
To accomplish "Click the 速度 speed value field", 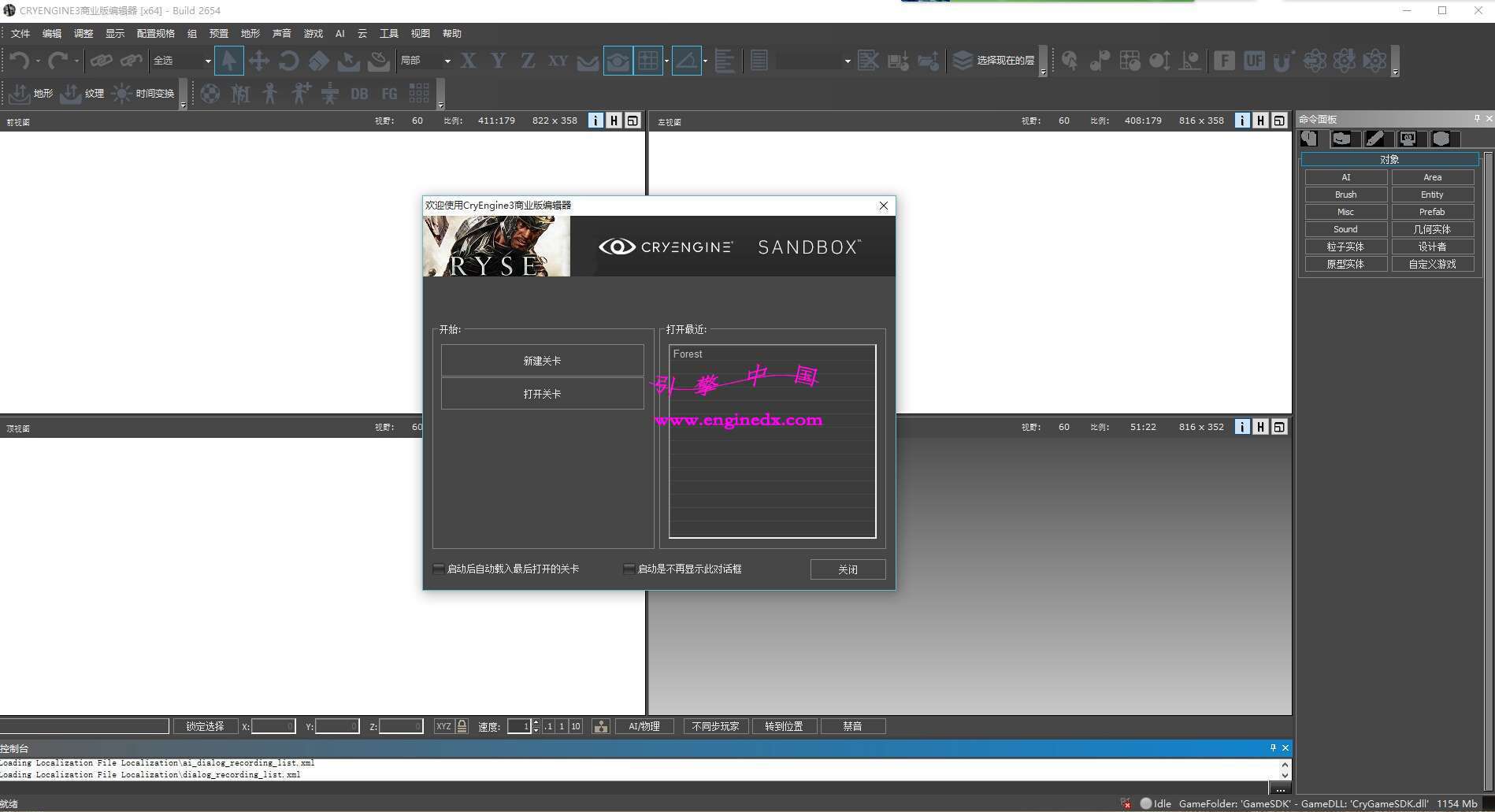I will [519, 726].
